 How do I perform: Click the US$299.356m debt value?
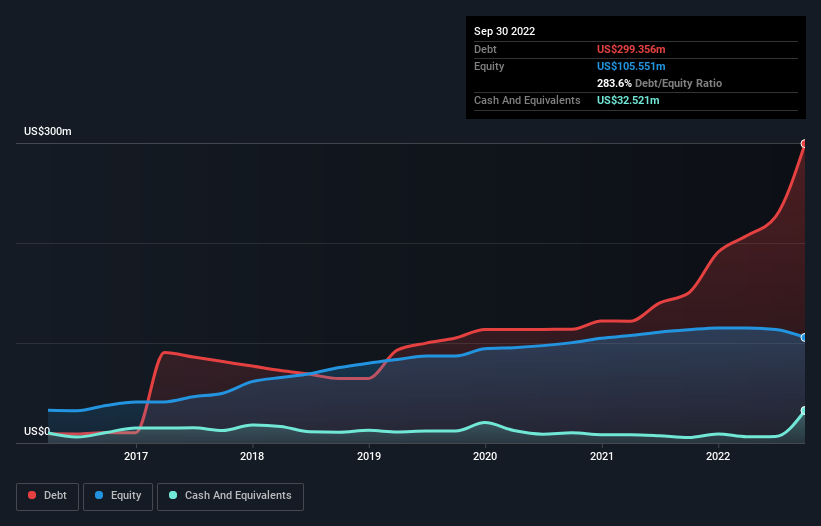click(631, 49)
